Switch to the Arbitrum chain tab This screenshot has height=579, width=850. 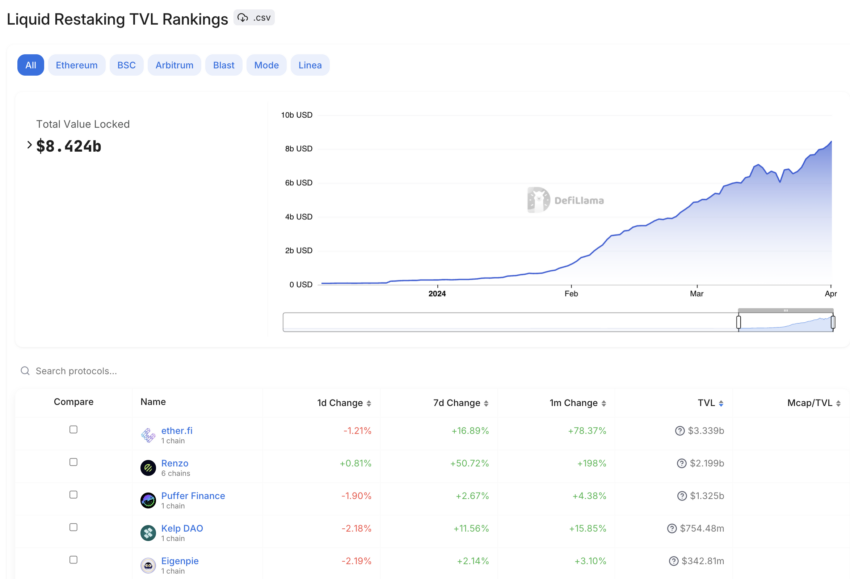(x=175, y=65)
